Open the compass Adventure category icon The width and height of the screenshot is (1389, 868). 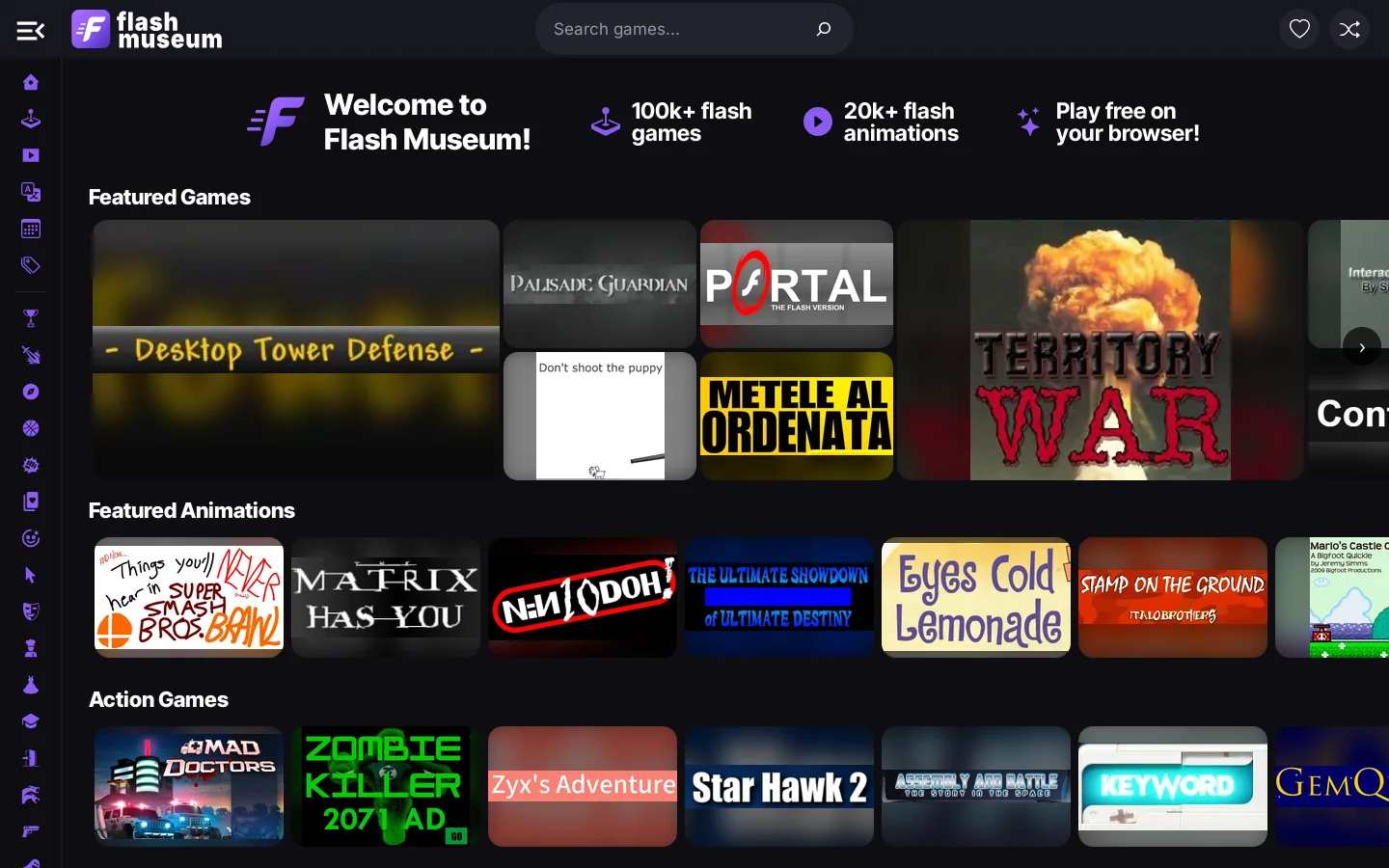[x=31, y=392]
